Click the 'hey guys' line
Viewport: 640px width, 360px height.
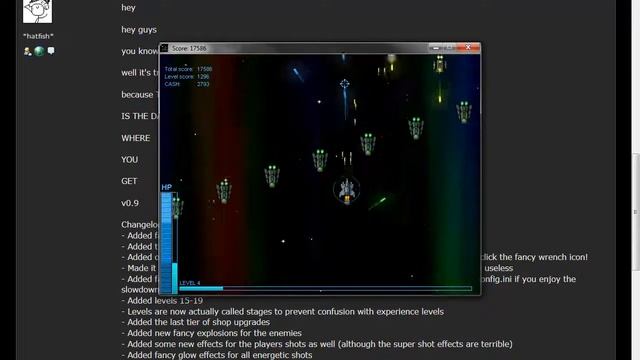(139, 30)
